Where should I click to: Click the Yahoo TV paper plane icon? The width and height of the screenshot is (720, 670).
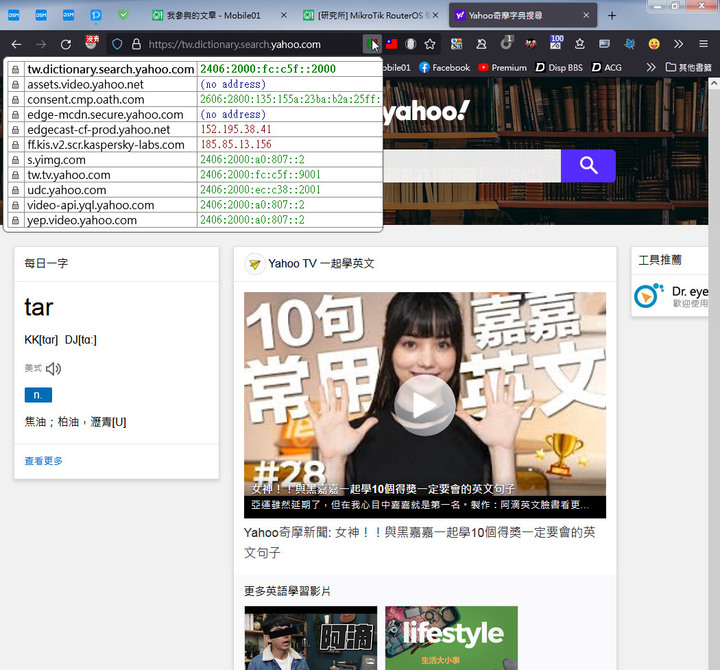254,264
